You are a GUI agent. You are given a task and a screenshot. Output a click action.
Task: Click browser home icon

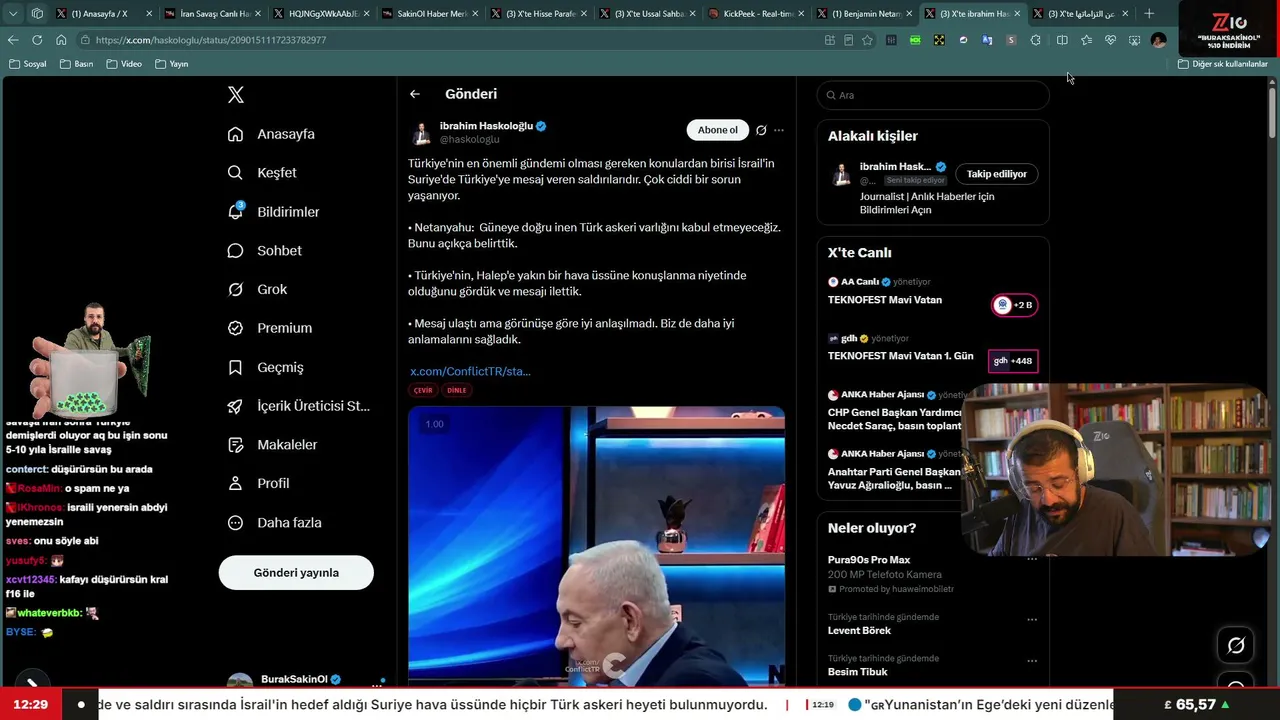(x=61, y=40)
